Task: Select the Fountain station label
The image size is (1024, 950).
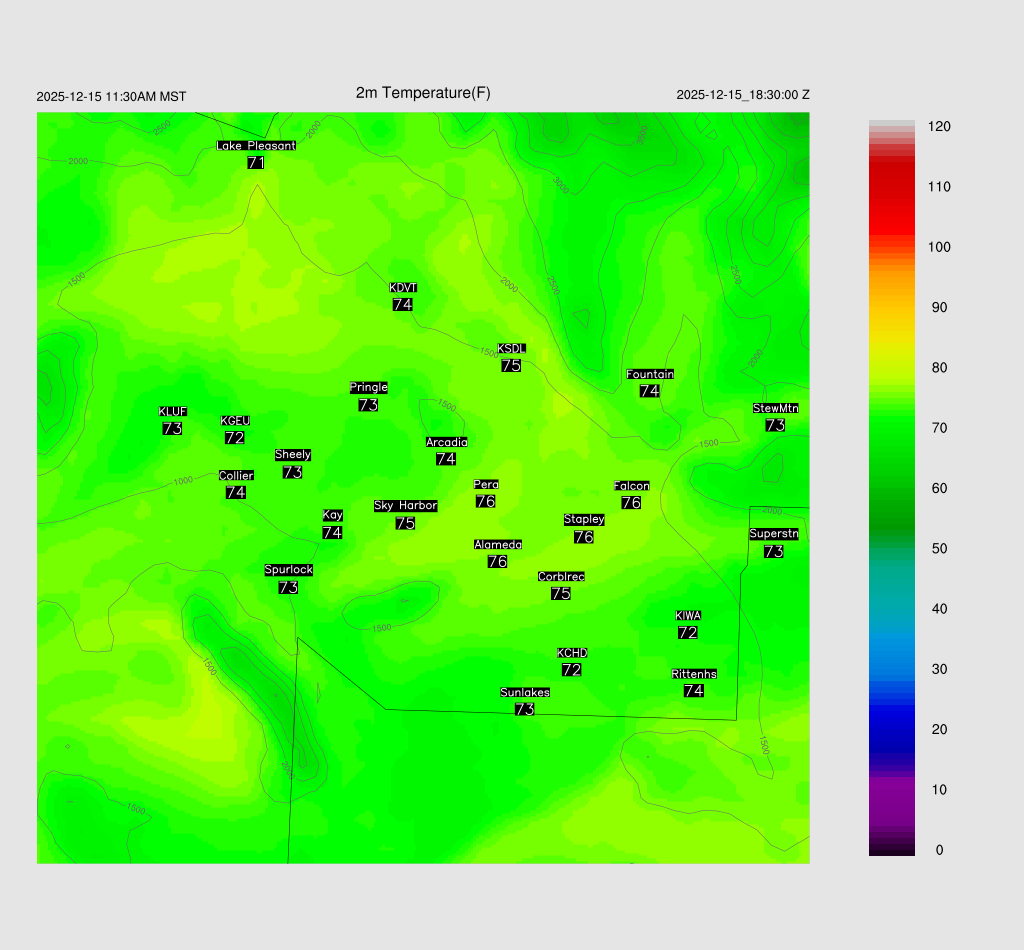Action: tap(649, 374)
